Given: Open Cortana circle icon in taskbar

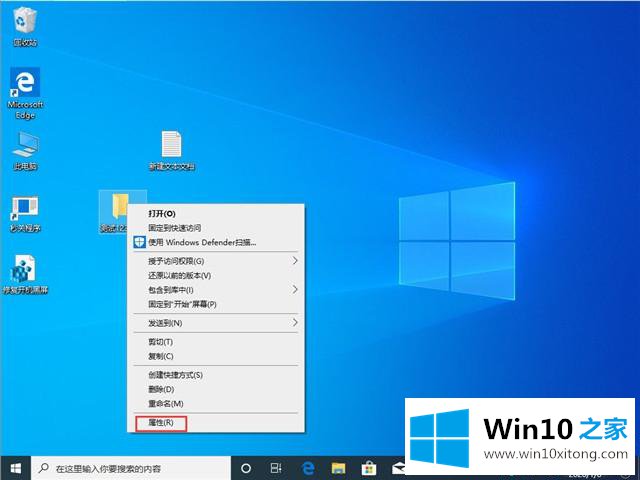Looking at the screenshot, I should (x=246, y=468).
